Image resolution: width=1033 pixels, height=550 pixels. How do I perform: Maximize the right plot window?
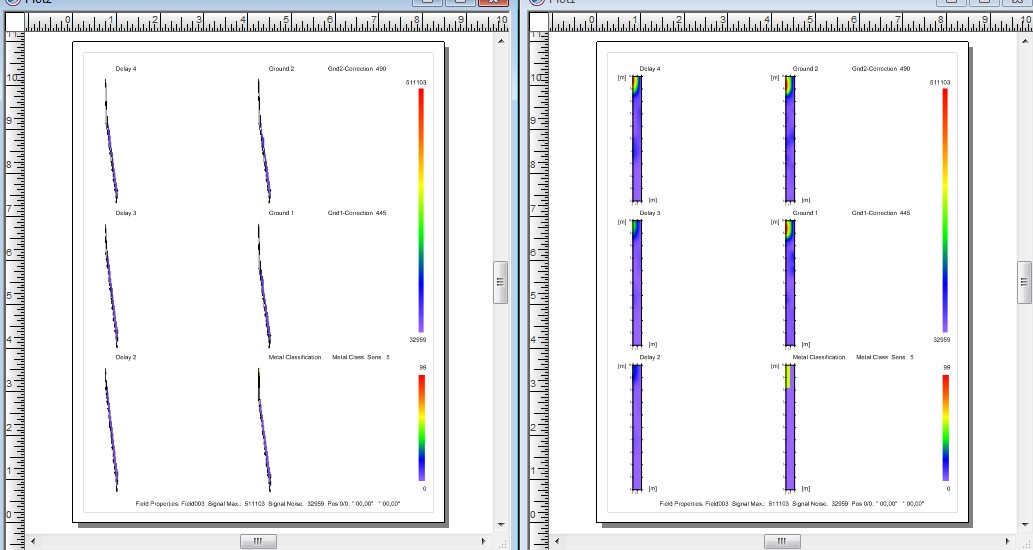(x=981, y=3)
